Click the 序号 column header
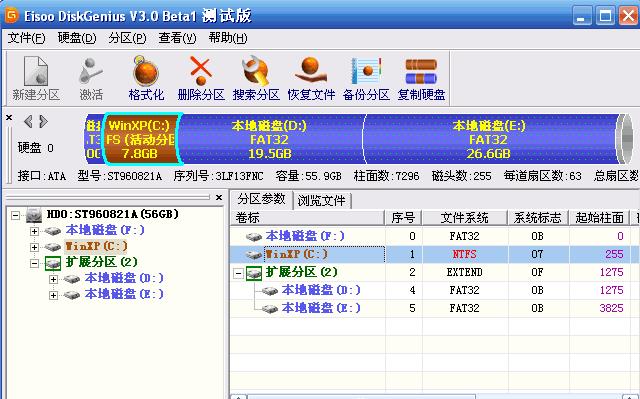Screen dimensions: 640x399 click(x=403, y=217)
